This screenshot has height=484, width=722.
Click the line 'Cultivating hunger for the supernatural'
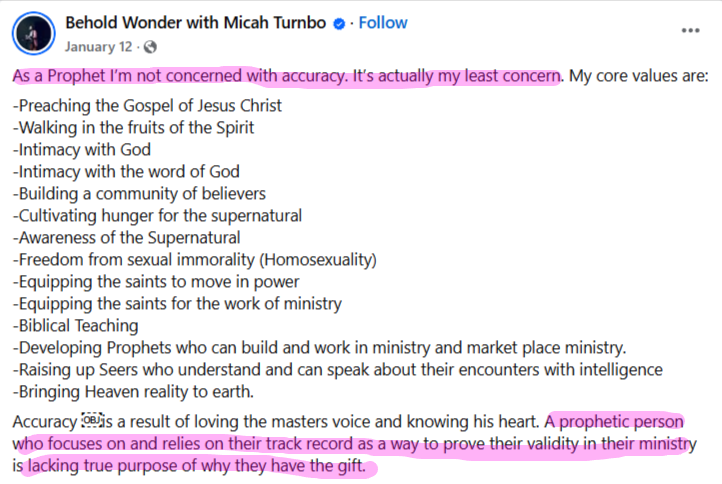(x=157, y=216)
